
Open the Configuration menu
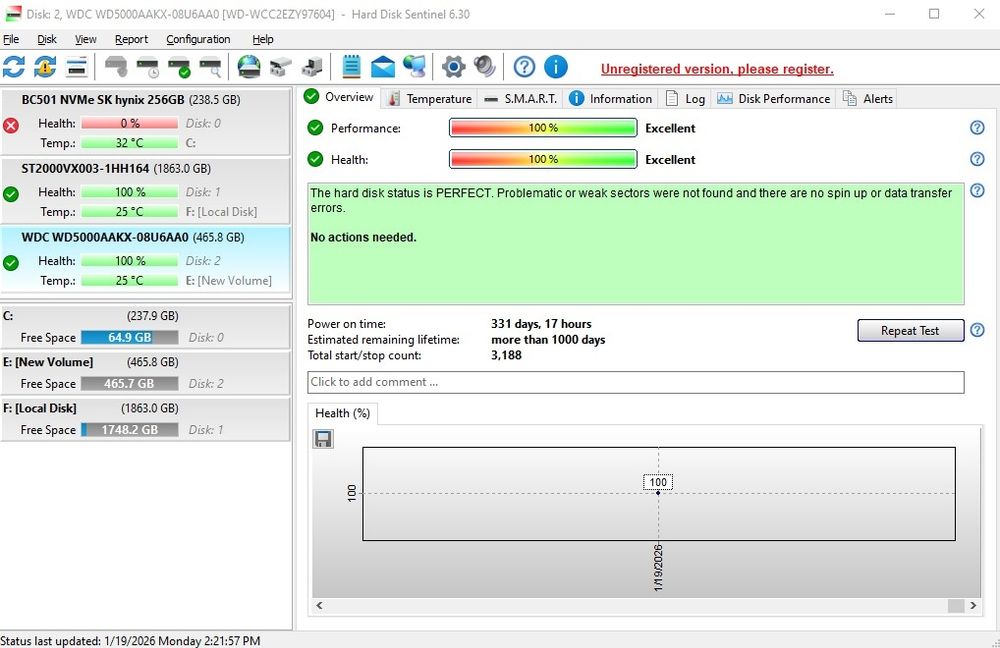tap(198, 40)
